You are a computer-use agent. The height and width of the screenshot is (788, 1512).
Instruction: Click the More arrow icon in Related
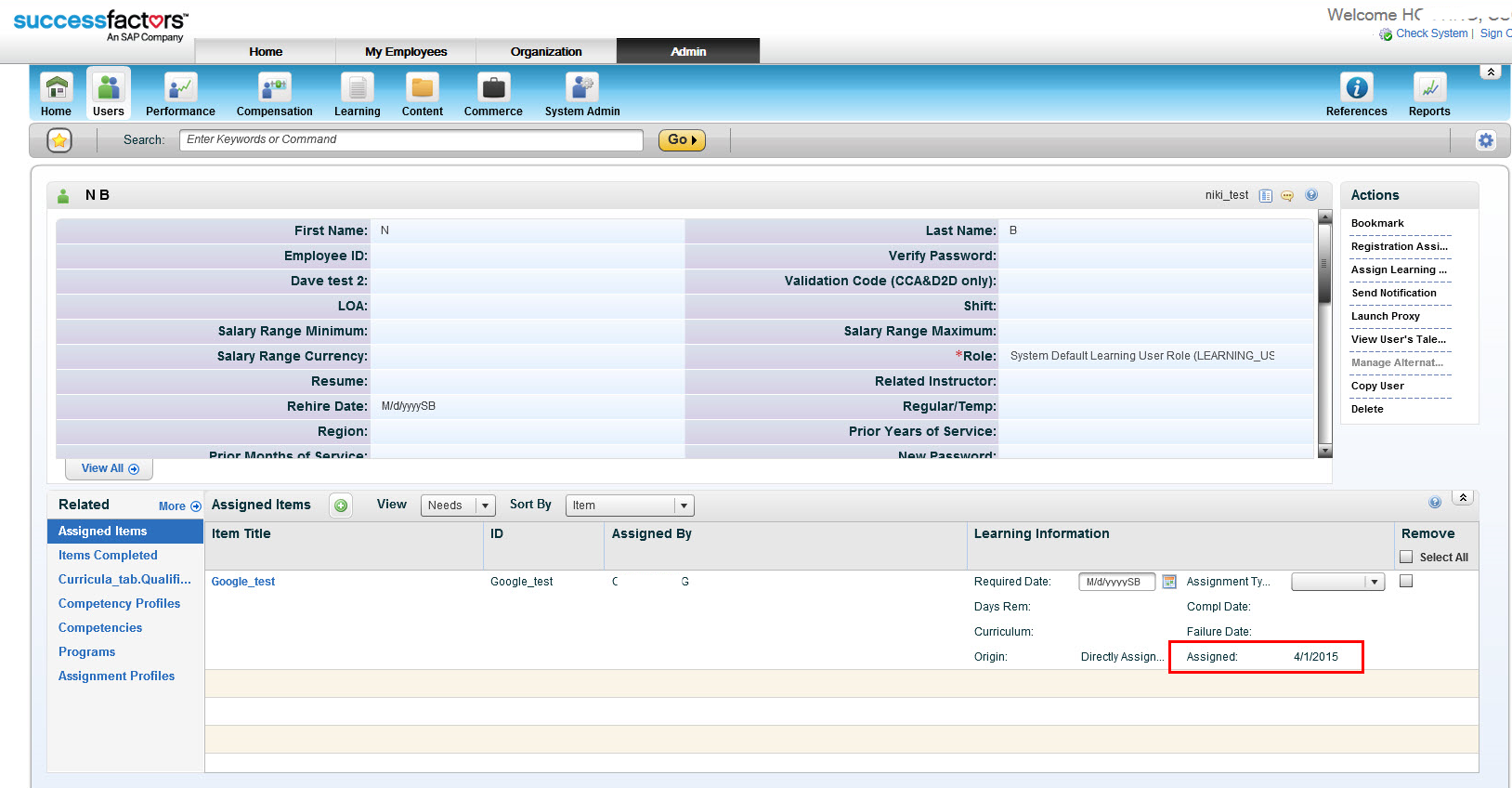pos(195,506)
